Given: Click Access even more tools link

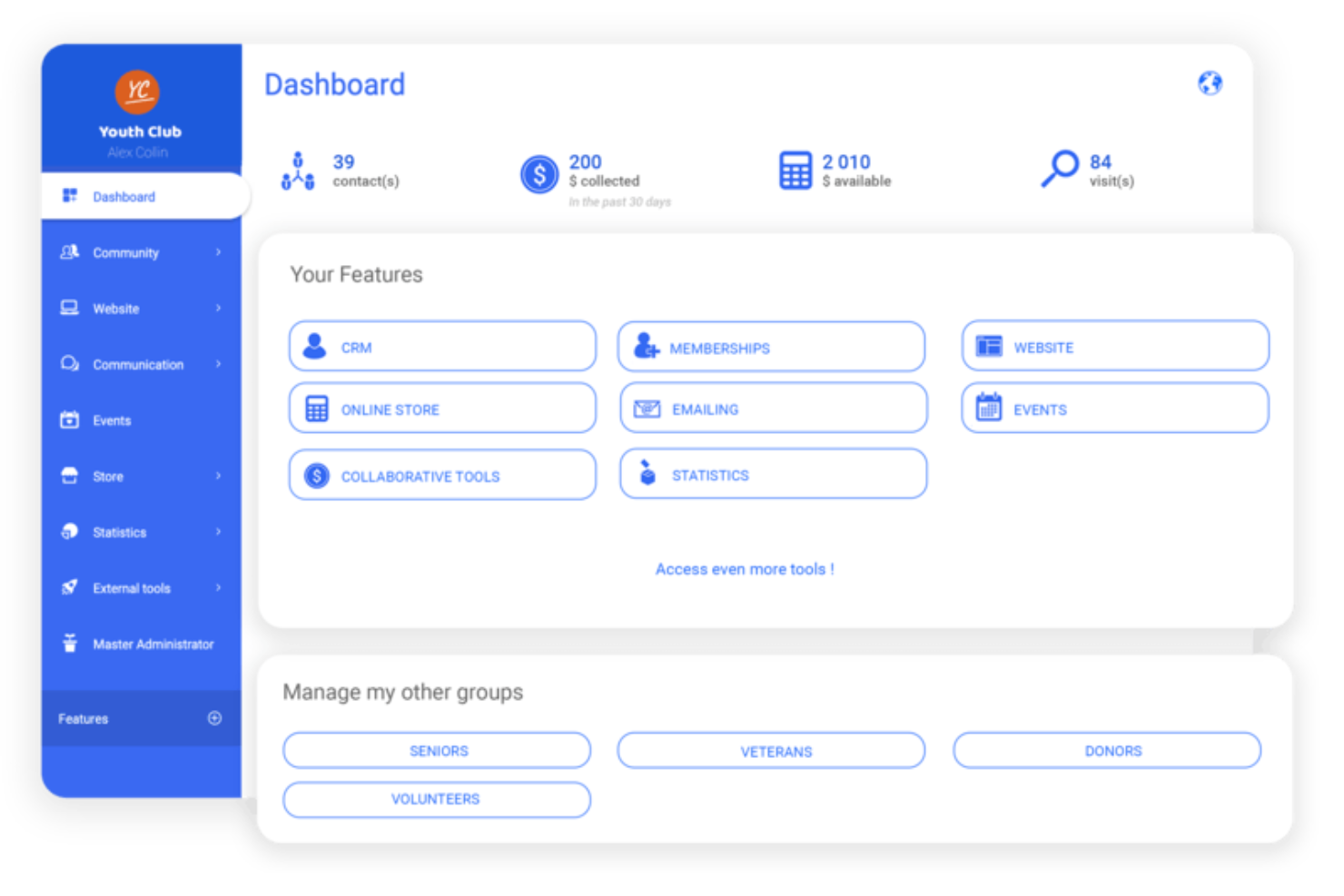Looking at the screenshot, I should pos(744,568).
